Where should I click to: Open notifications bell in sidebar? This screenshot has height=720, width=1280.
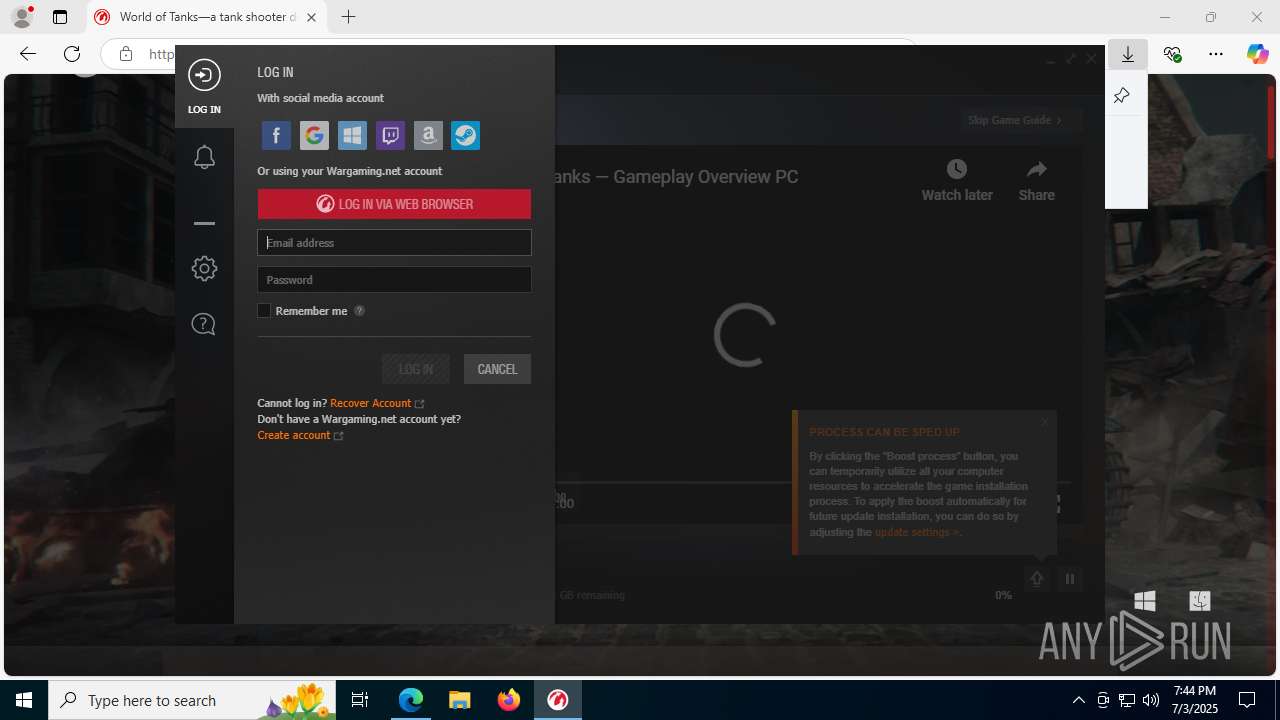pos(204,156)
